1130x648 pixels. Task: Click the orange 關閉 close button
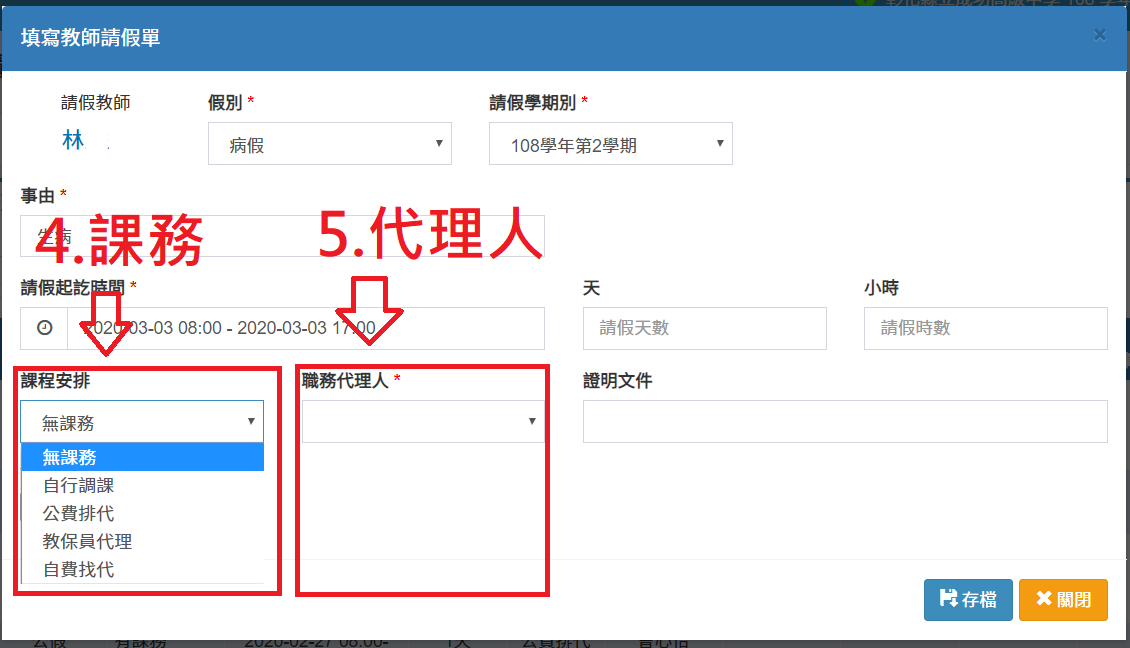[1063, 600]
